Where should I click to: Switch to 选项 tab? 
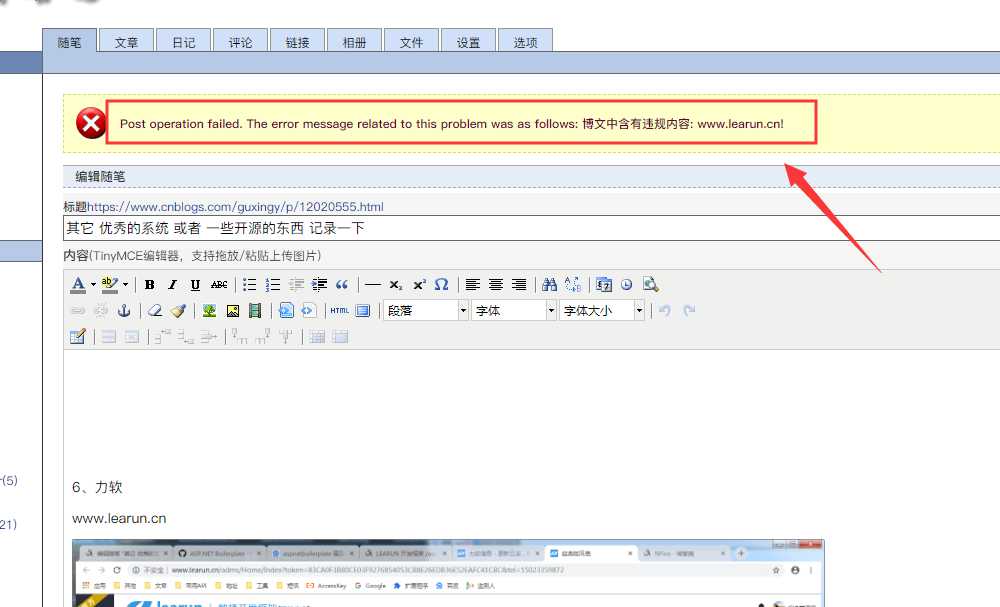pyautogui.click(x=526, y=42)
